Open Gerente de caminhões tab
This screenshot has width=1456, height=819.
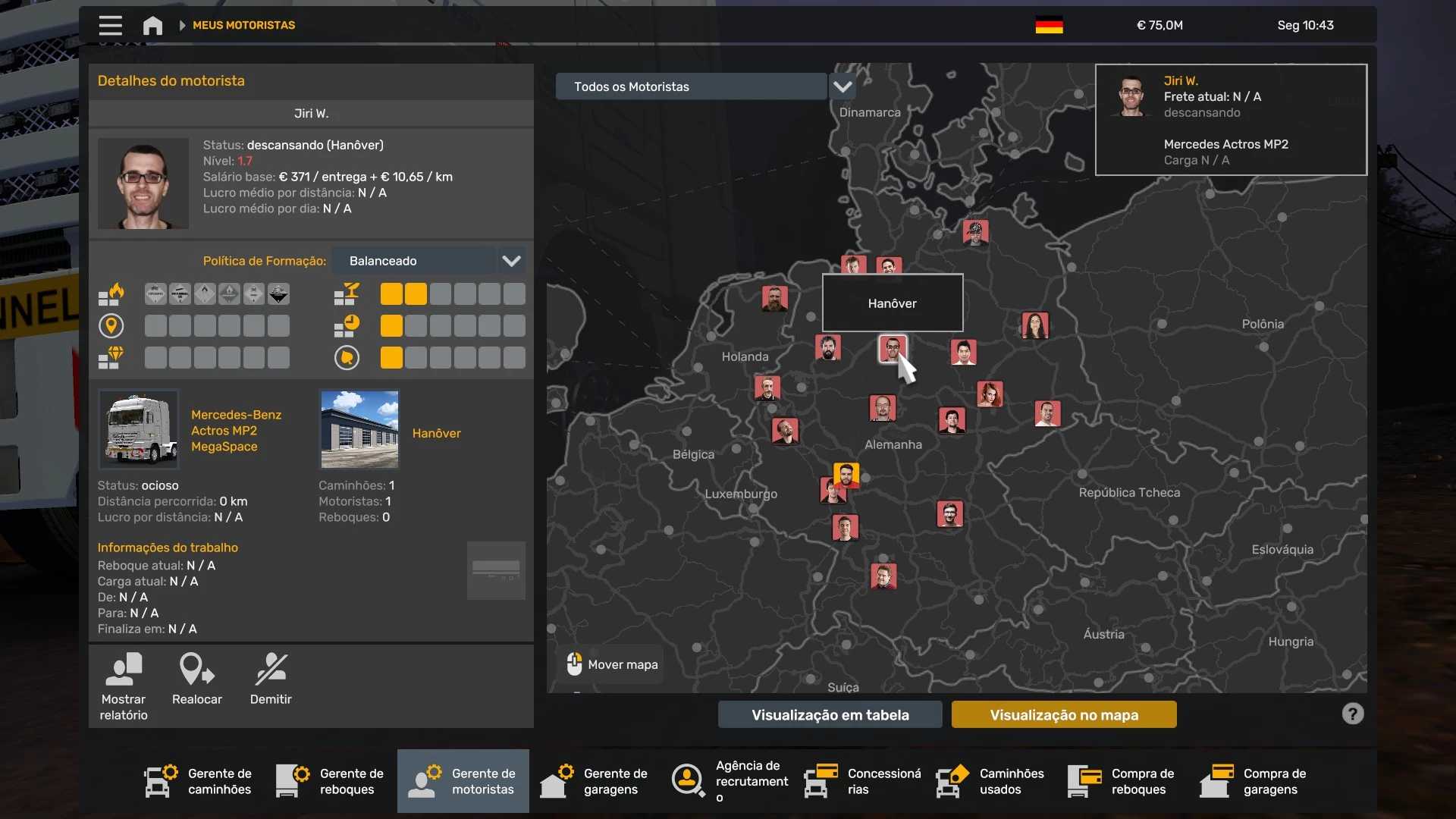(x=199, y=781)
